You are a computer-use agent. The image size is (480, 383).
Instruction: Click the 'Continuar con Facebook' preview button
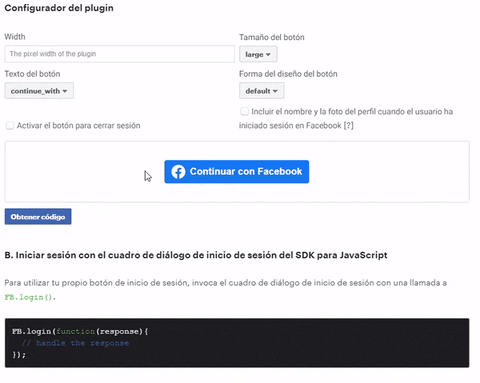(x=237, y=172)
